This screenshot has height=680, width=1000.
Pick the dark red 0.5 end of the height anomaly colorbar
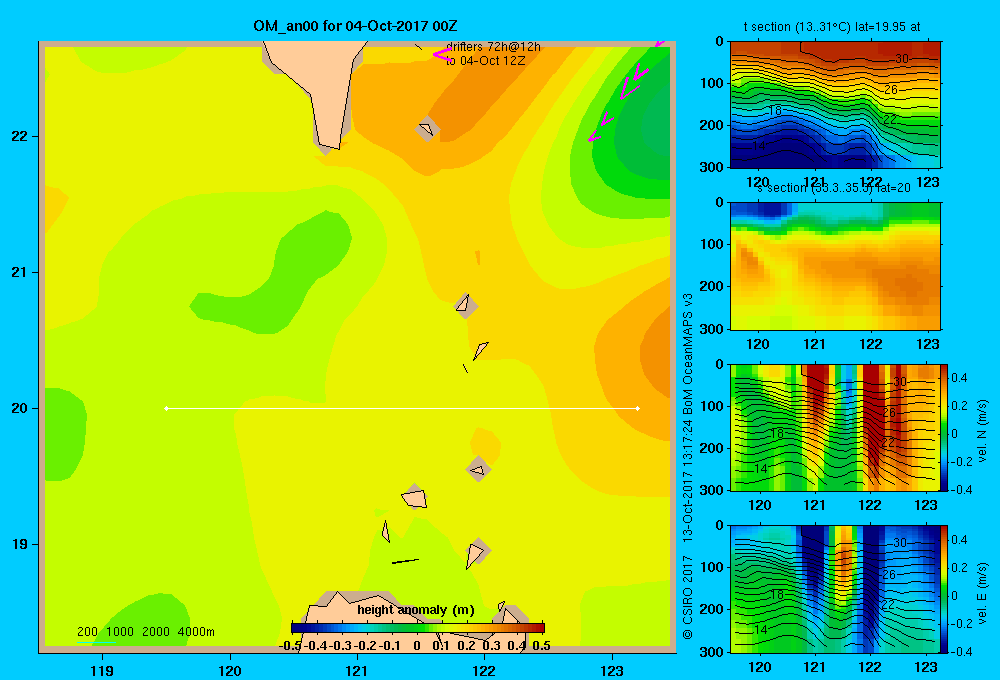click(x=540, y=627)
